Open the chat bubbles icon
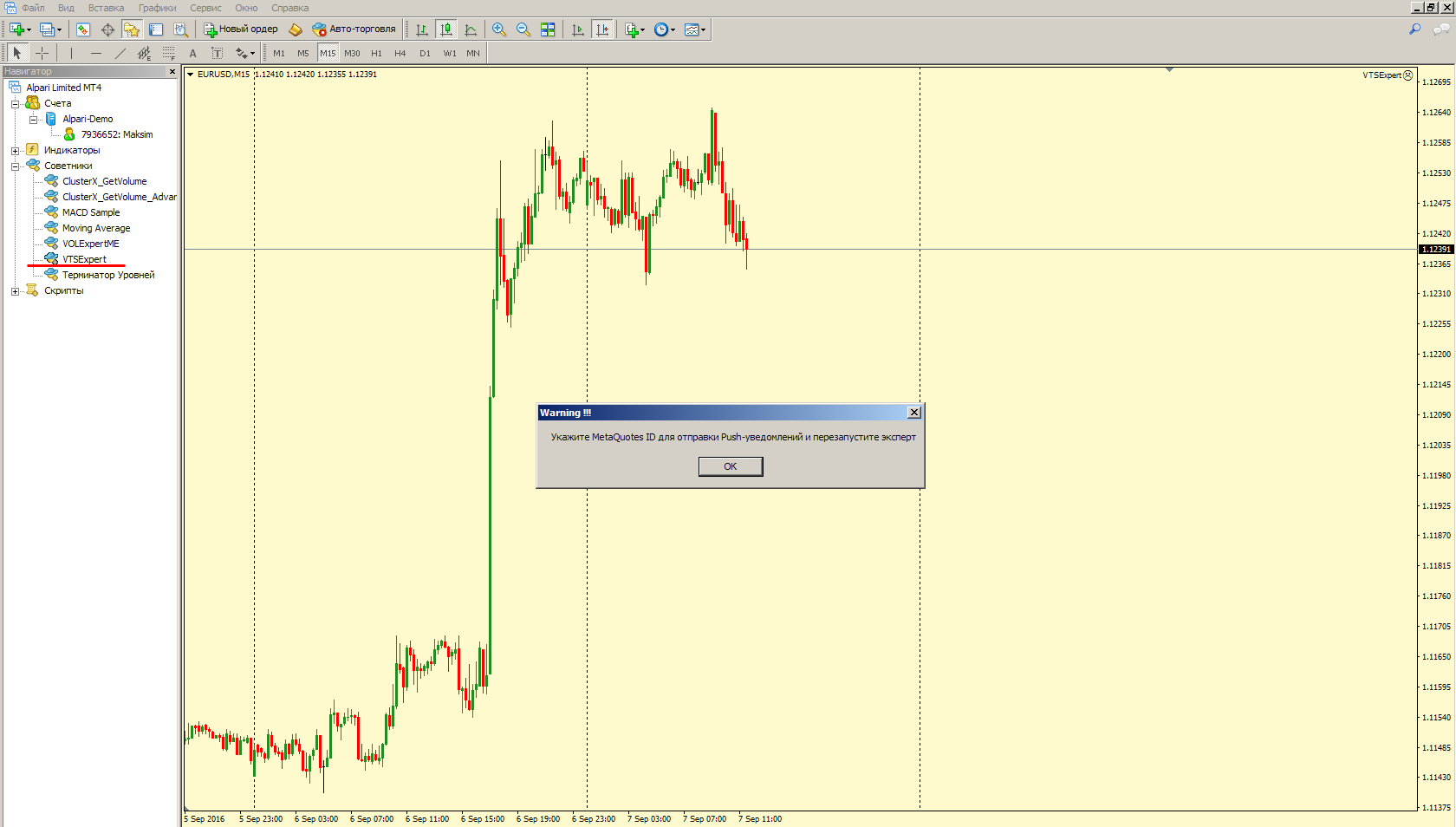The width and height of the screenshot is (1456, 827). pyautogui.click(x=1441, y=29)
